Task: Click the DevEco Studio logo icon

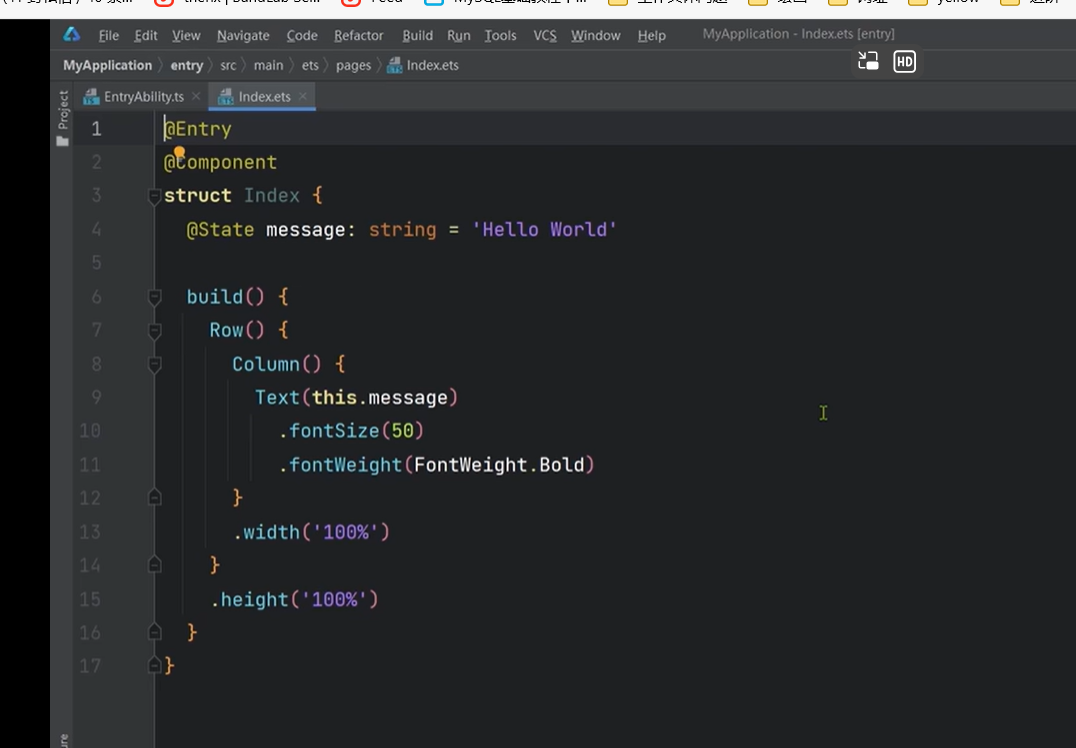Action: 72,35
